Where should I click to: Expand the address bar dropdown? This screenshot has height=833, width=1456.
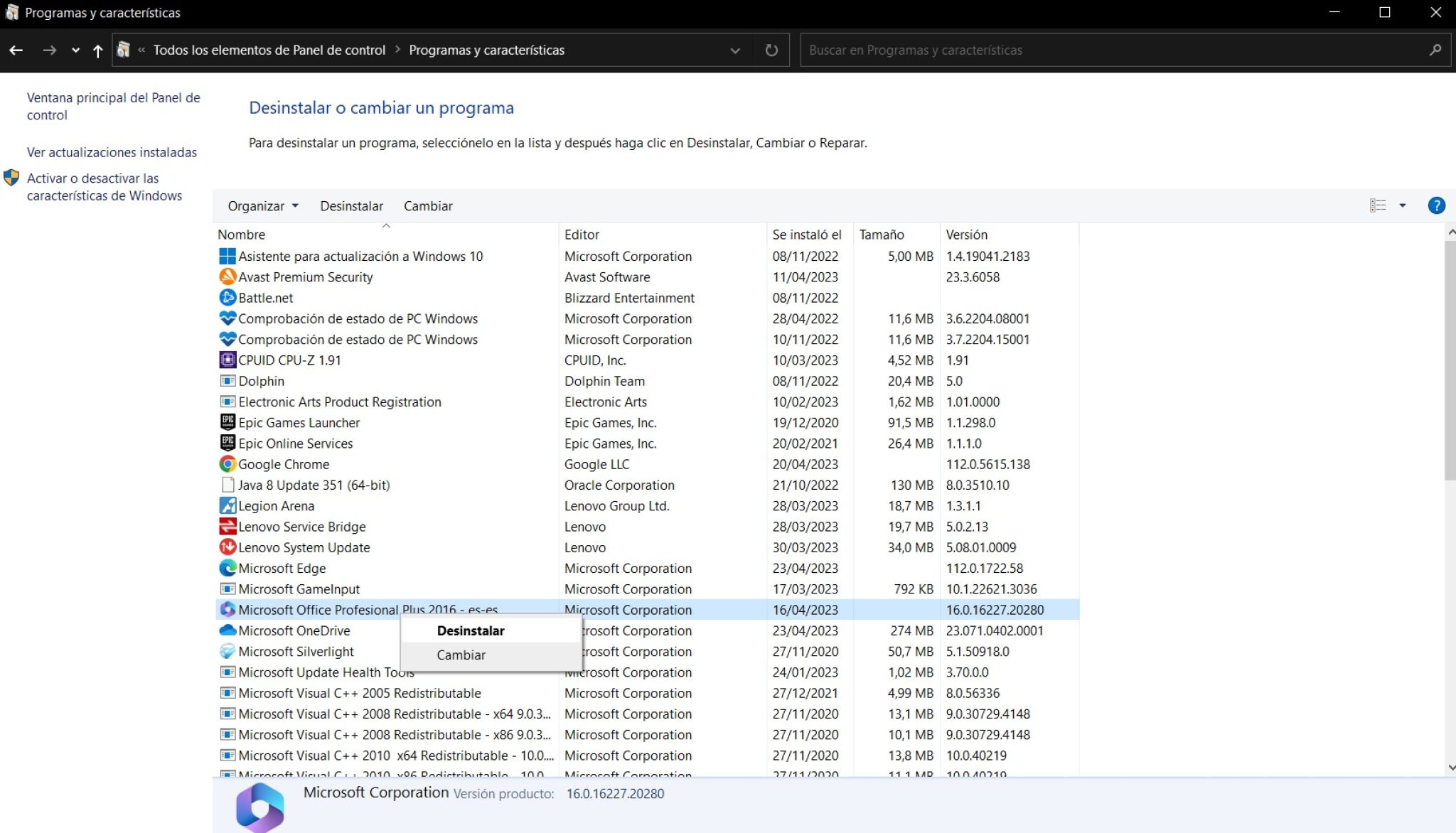(x=735, y=50)
